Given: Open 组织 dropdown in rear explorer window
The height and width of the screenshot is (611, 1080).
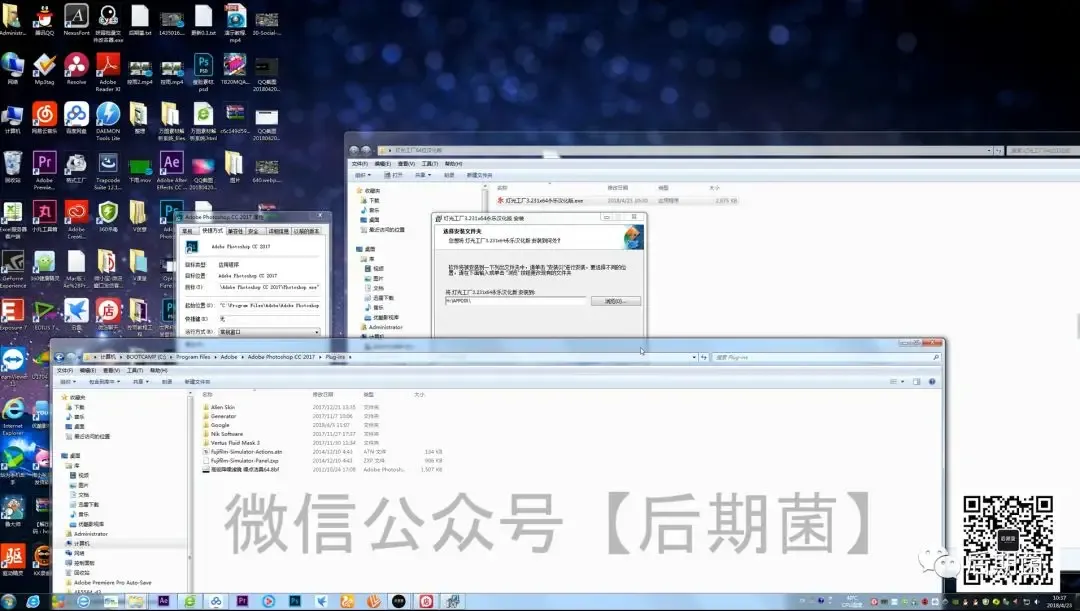Looking at the screenshot, I should click(363, 175).
